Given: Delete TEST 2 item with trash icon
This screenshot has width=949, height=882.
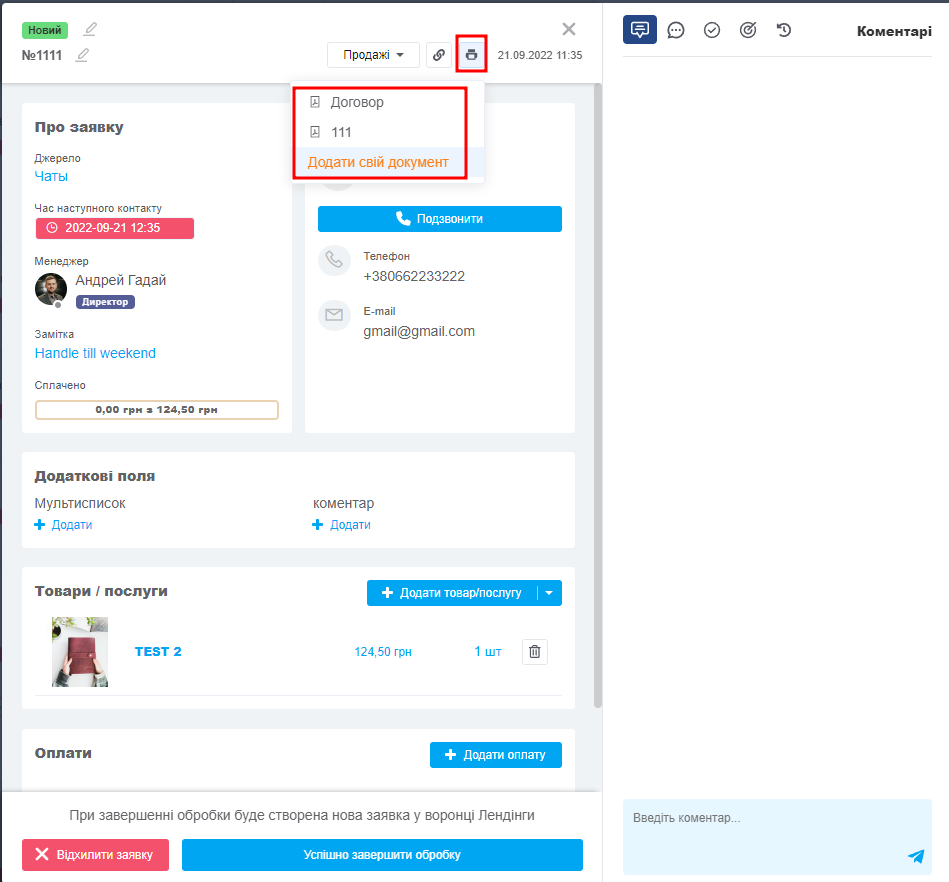Looking at the screenshot, I should click(x=535, y=652).
